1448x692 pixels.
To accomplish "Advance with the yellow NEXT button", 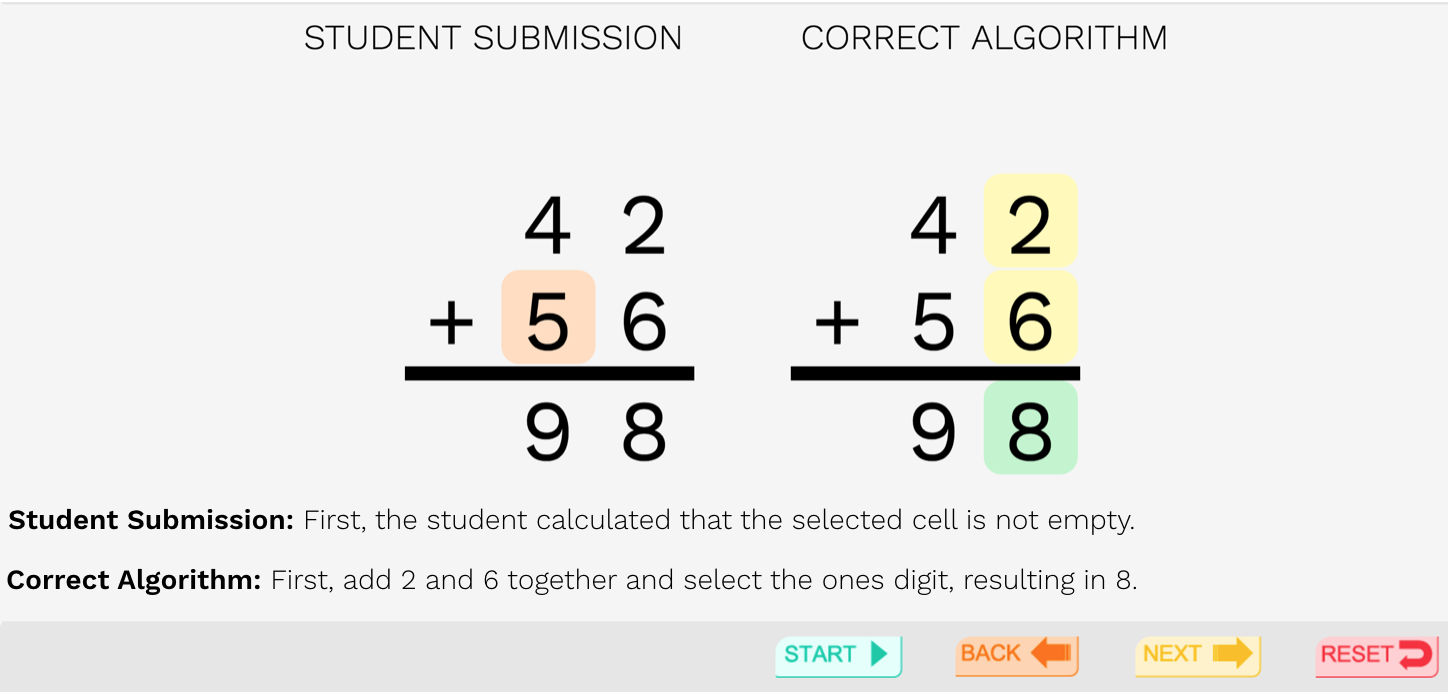I will tap(1197, 655).
